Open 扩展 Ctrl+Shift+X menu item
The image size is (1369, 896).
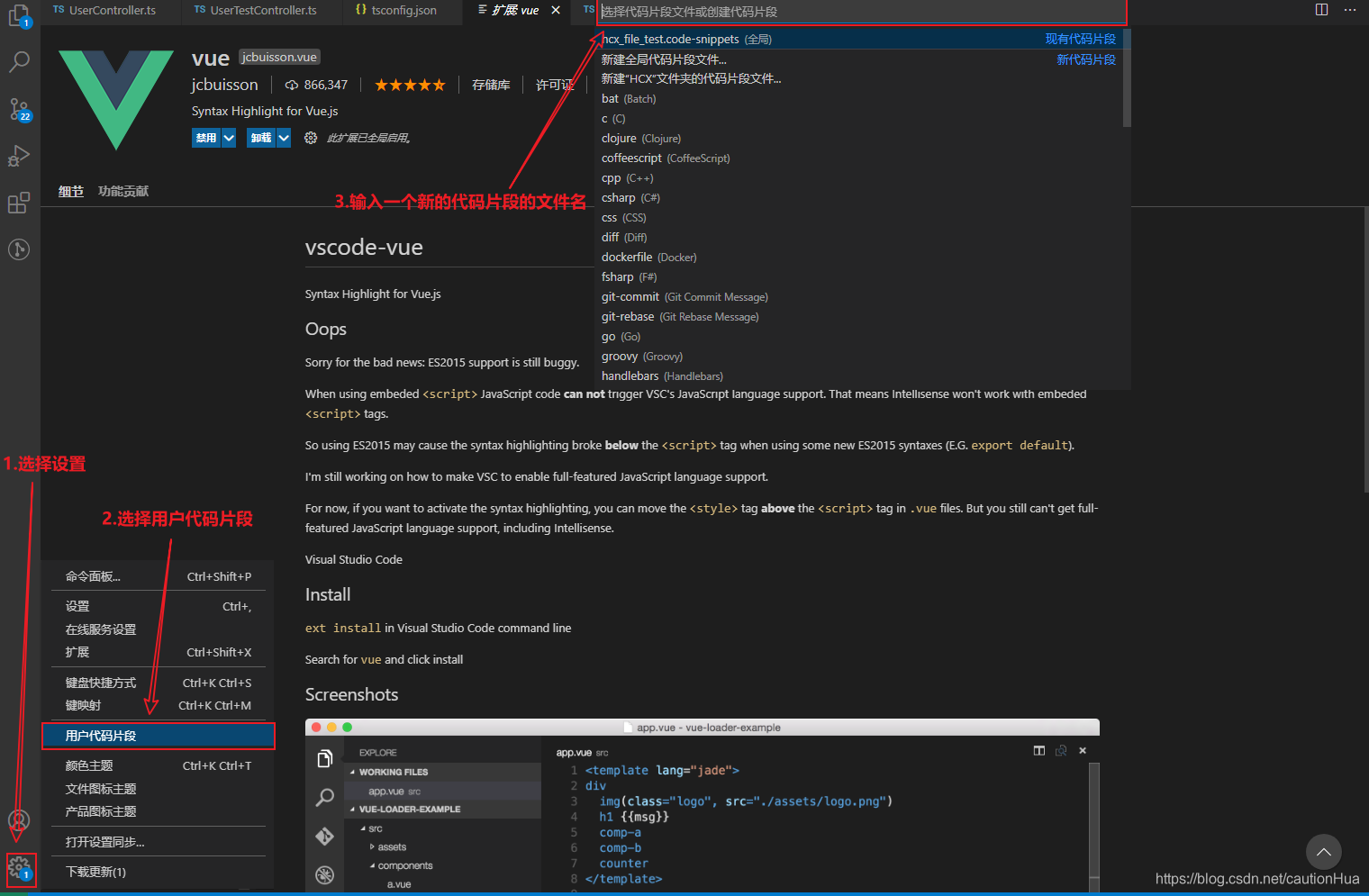coord(159,652)
